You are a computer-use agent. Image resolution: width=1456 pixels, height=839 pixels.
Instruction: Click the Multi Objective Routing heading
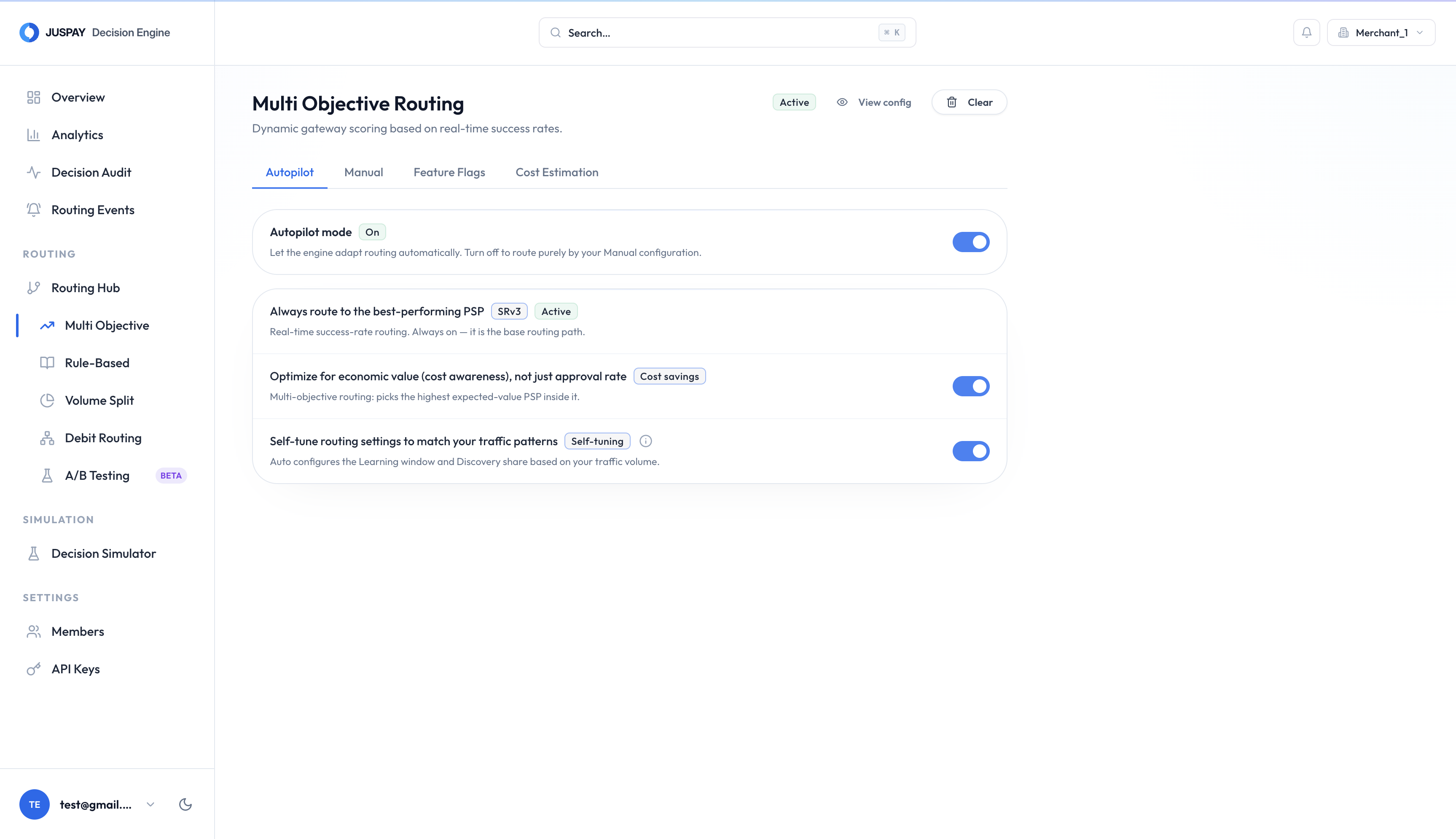point(357,104)
